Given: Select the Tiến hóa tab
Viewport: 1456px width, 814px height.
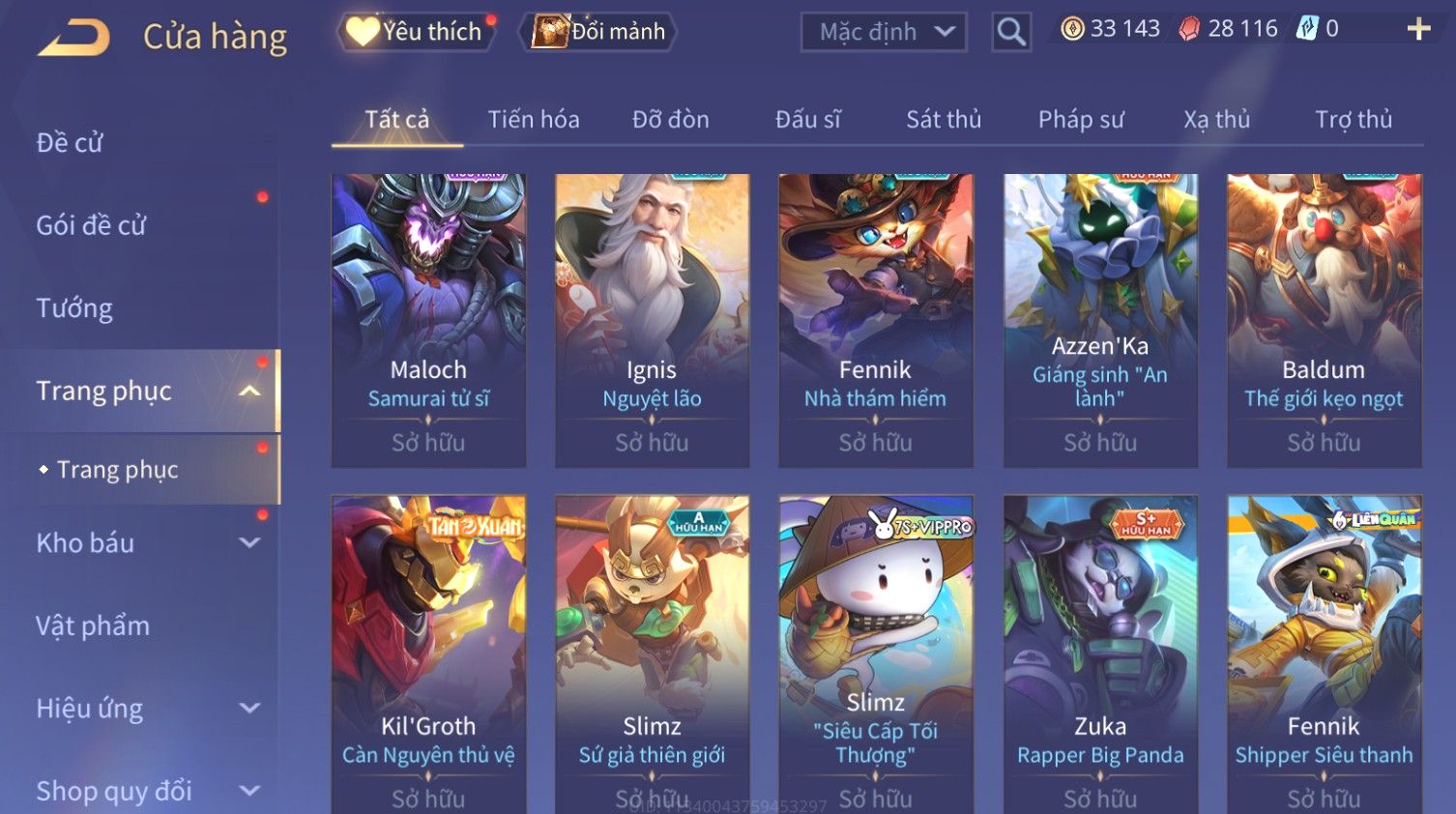Looking at the screenshot, I should [x=534, y=120].
